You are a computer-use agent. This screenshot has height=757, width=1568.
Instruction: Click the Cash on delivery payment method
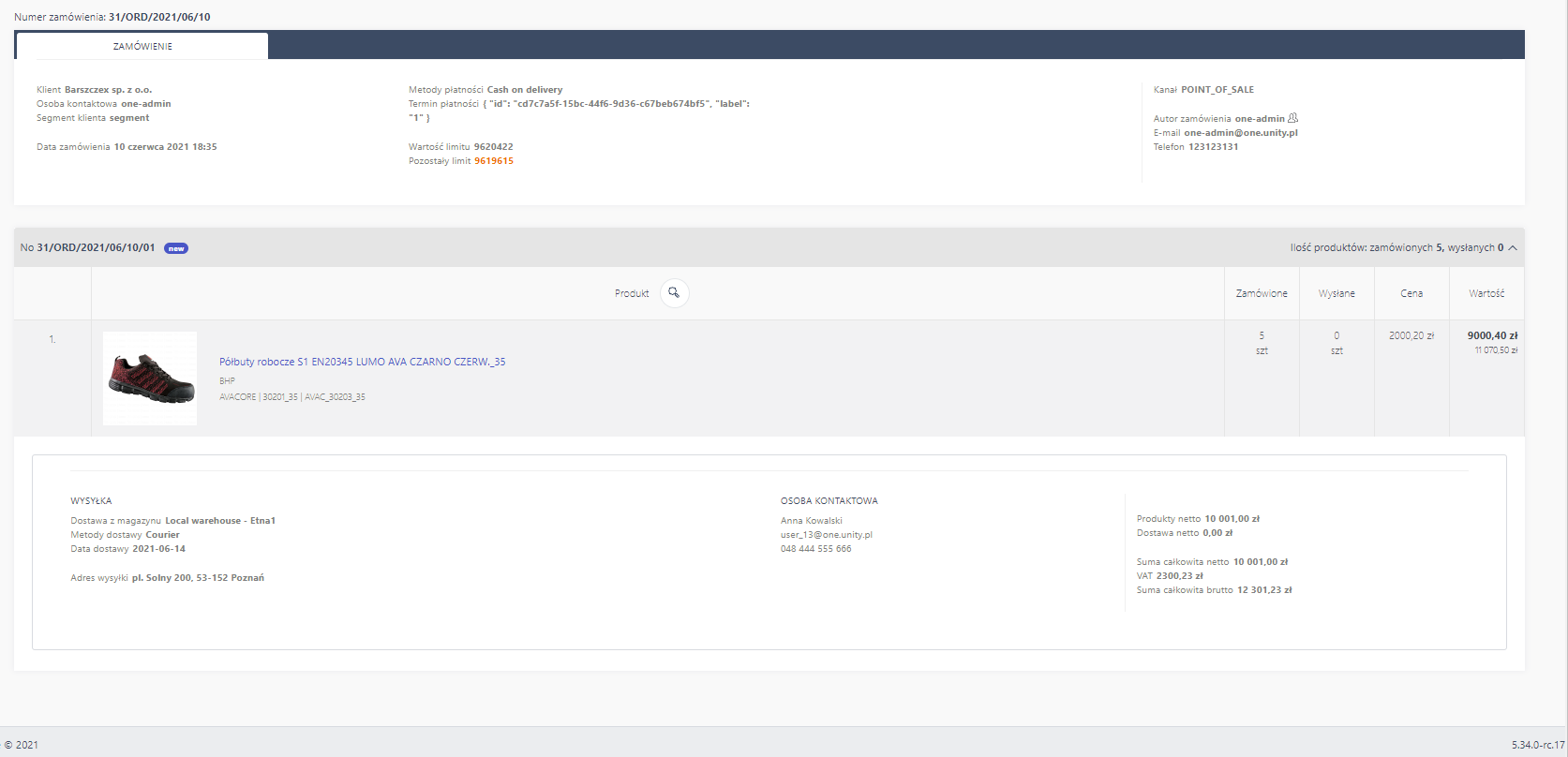coord(525,90)
